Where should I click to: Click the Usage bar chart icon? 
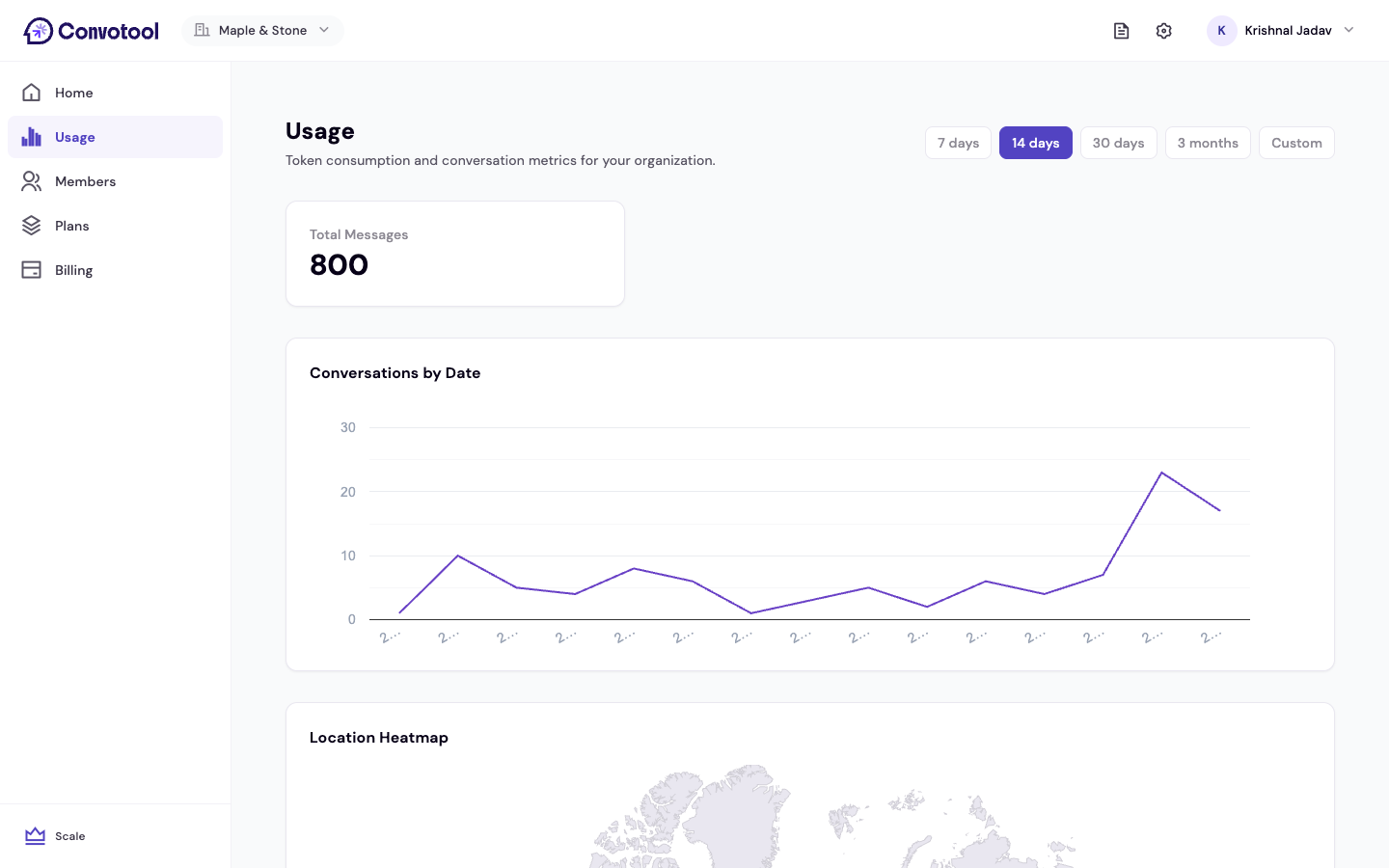pyautogui.click(x=32, y=137)
